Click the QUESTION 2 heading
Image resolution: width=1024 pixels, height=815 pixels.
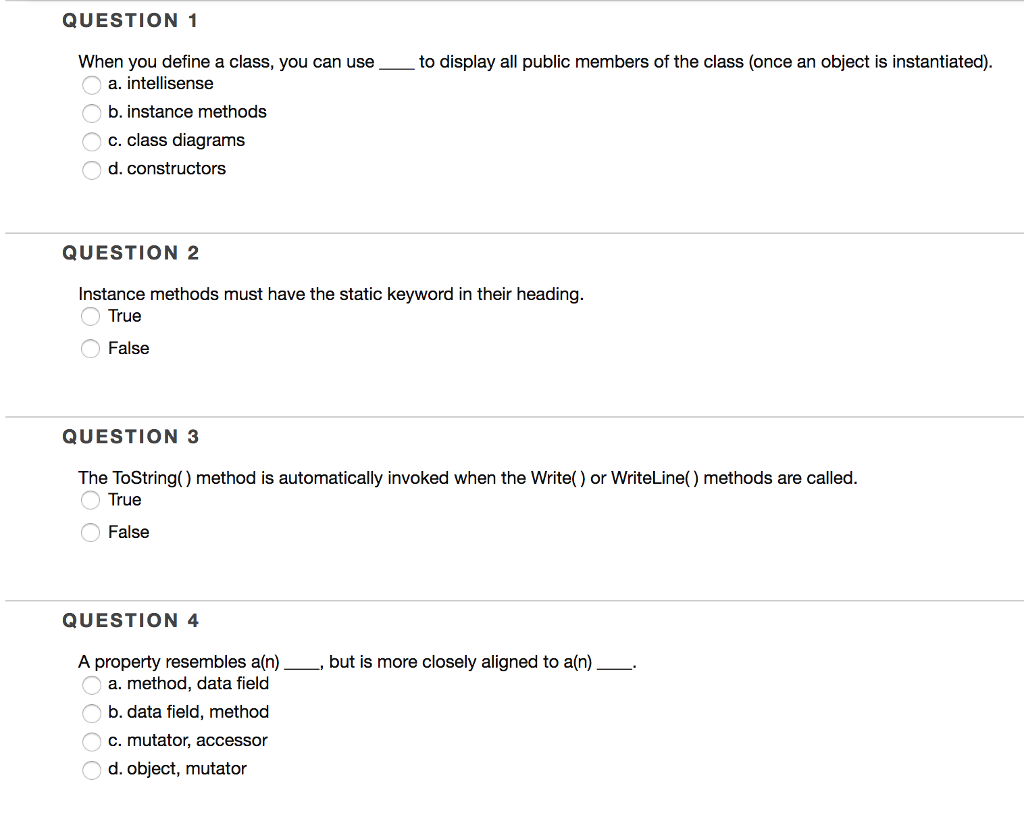tap(130, 253)
